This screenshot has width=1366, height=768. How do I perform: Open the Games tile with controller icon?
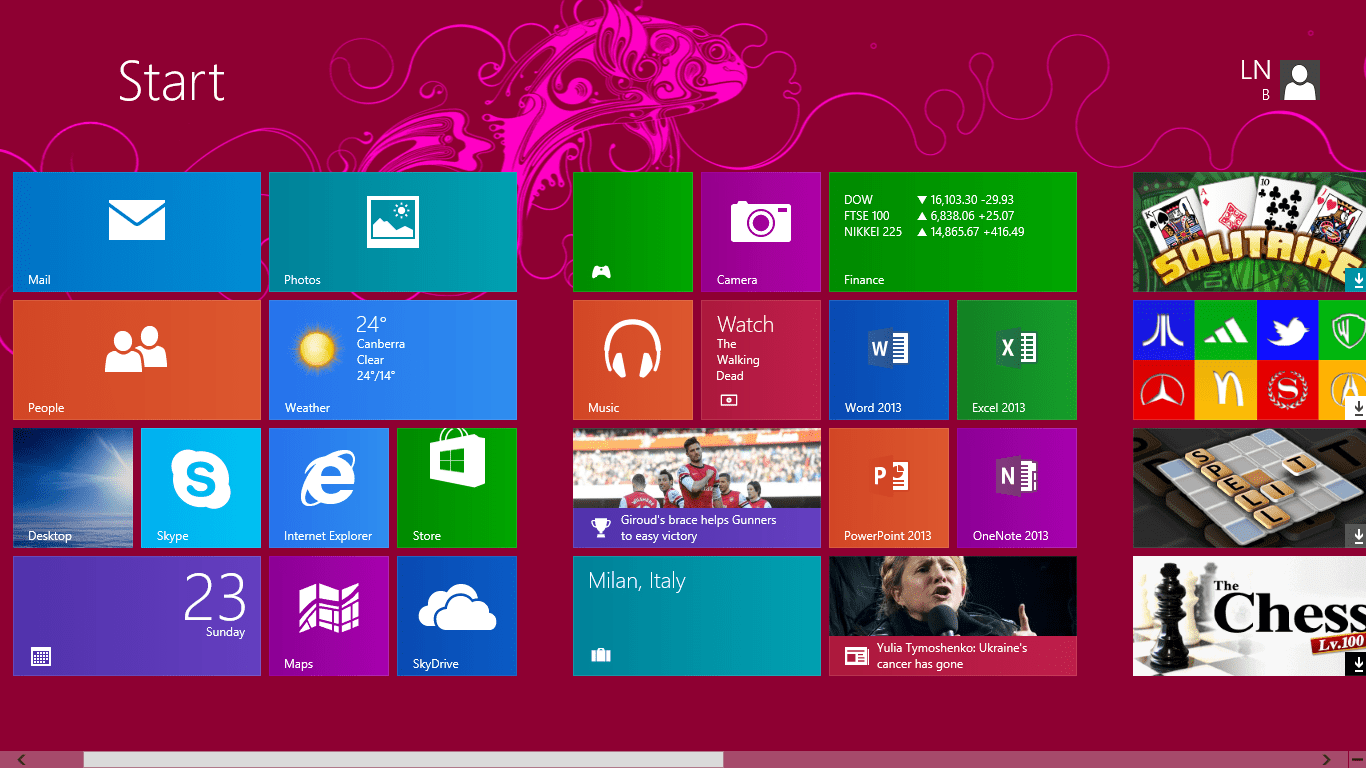[x=633, y=232]
